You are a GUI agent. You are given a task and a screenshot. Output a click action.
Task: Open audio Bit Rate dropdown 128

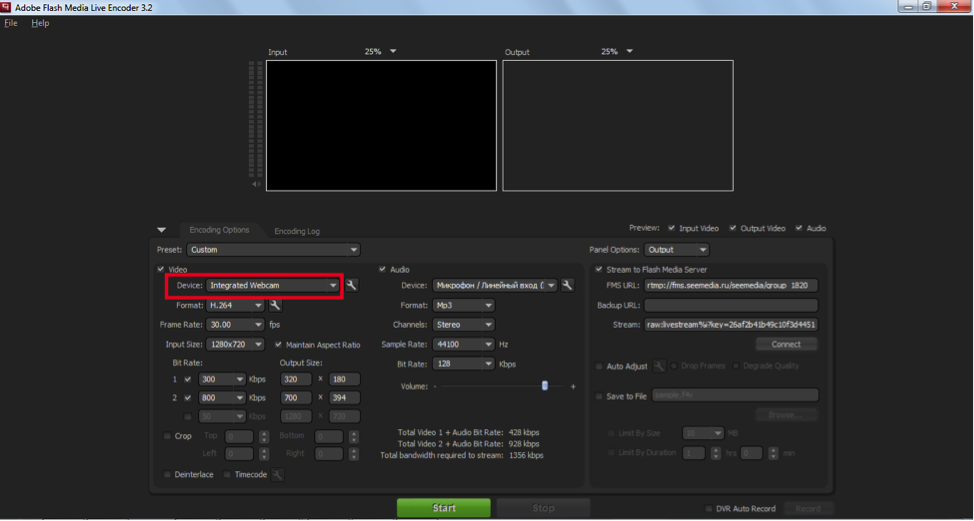coord(463,364)
